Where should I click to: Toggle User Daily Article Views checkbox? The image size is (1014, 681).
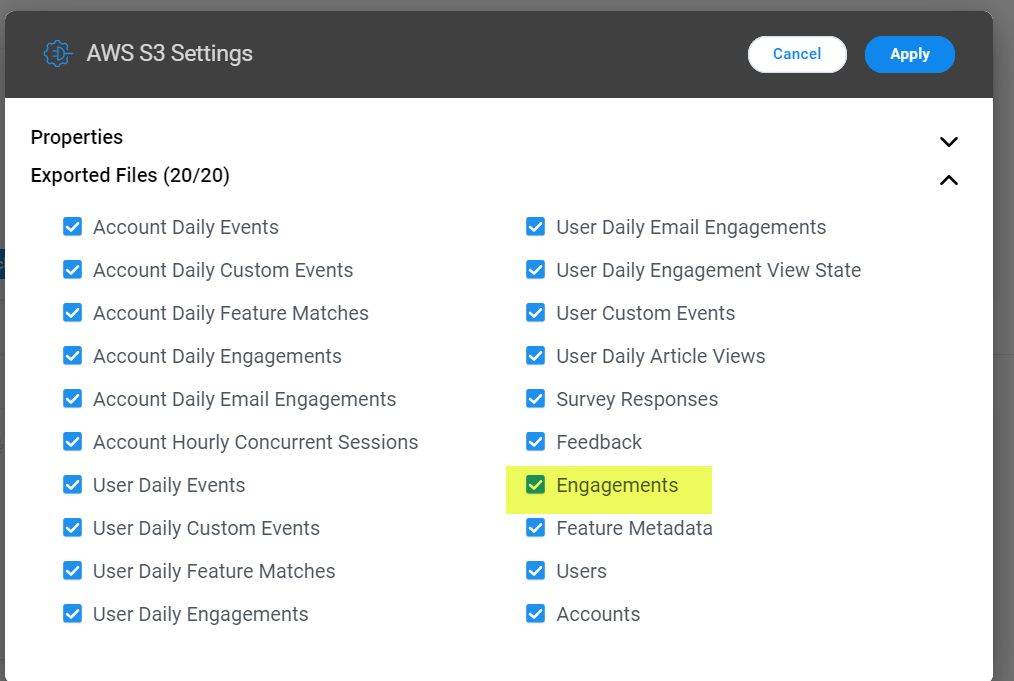[x=535, y=355]
